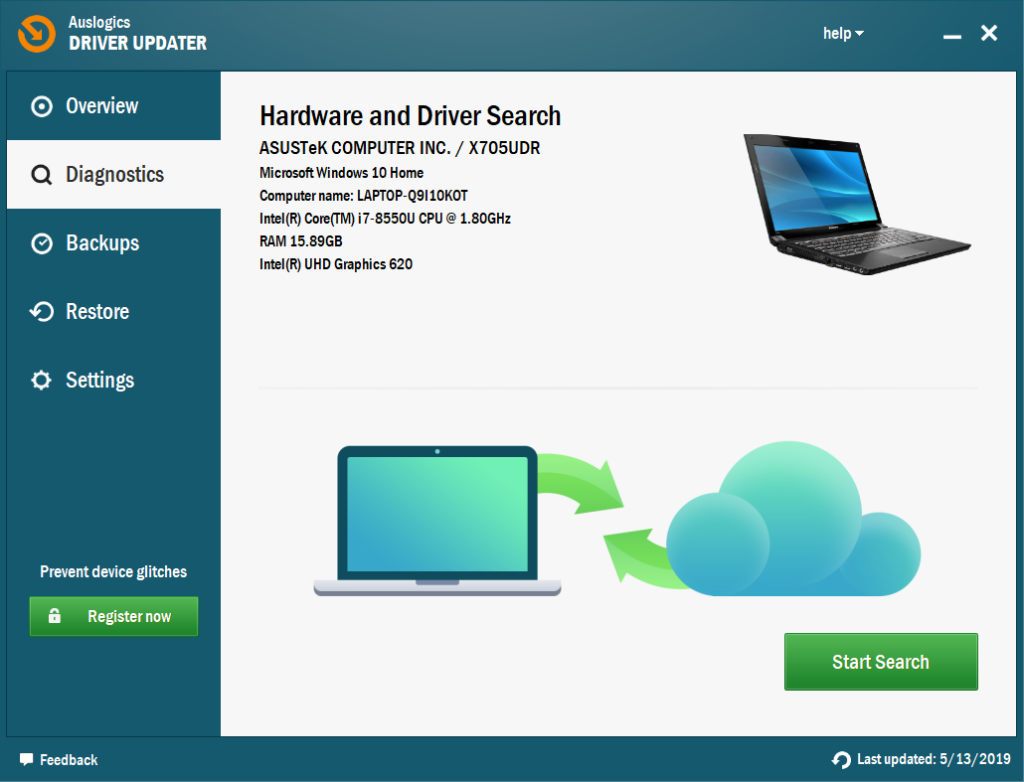Open the Backups section label
The height and width of the screenshot is (782, 1024).
[102, 244]
